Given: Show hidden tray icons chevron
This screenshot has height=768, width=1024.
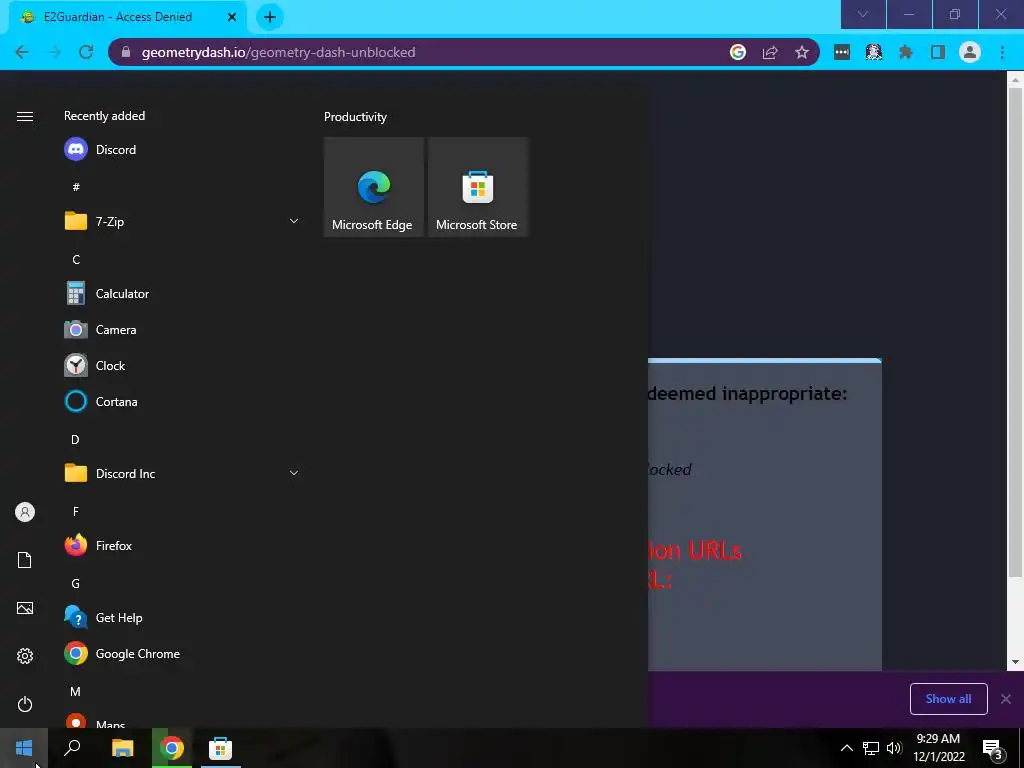Looking at the screenshot, I should point(846,748).
